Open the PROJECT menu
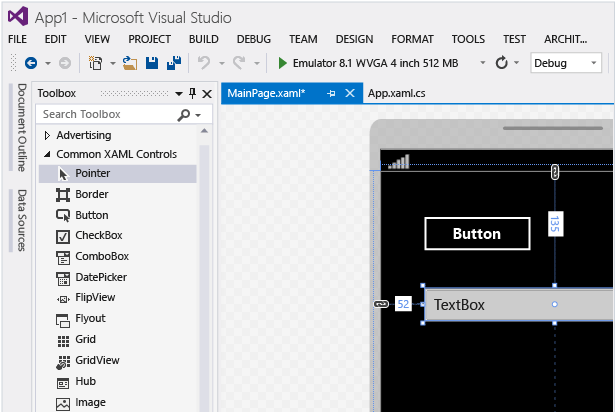 (x=149, y=39)
